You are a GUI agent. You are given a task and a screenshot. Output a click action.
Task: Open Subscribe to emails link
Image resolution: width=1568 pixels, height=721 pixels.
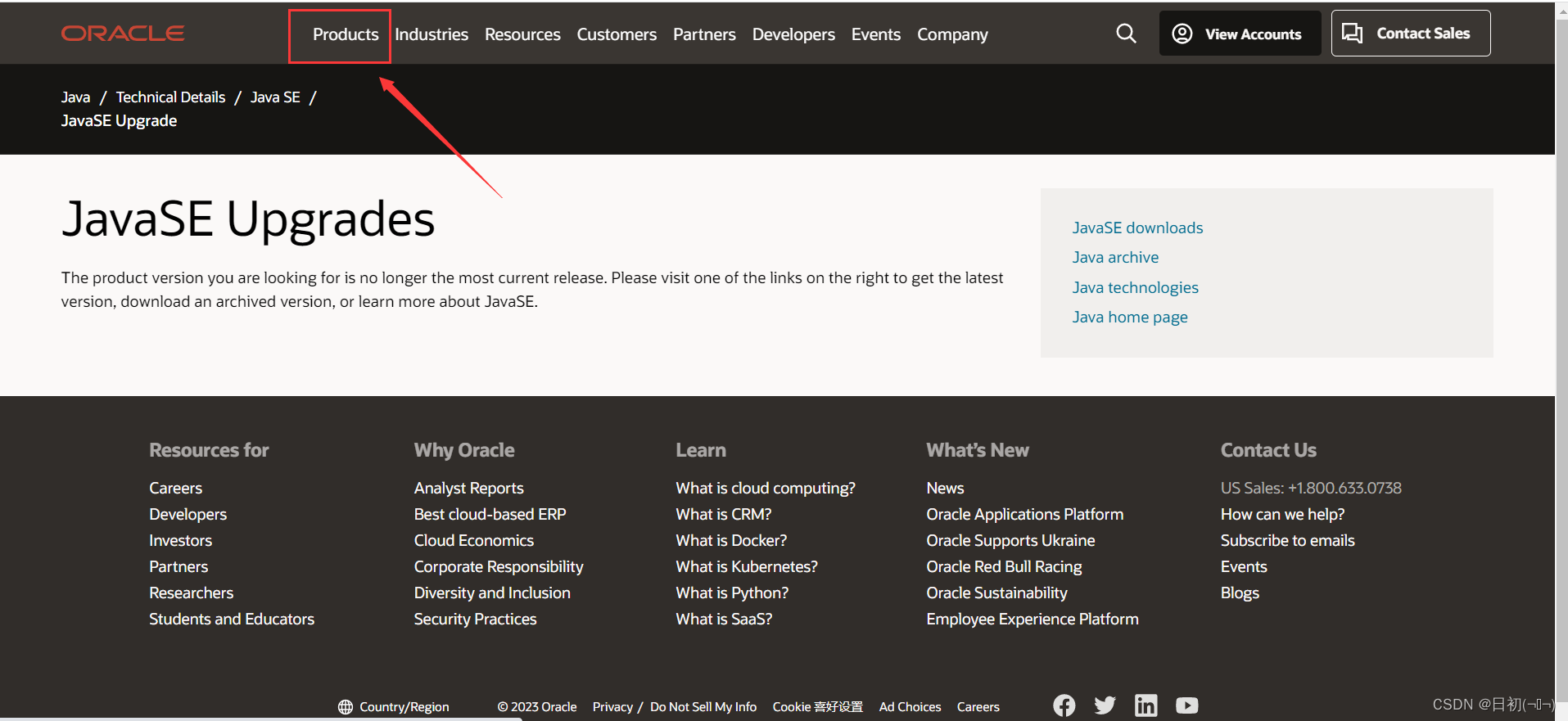tap(1287, 540)
